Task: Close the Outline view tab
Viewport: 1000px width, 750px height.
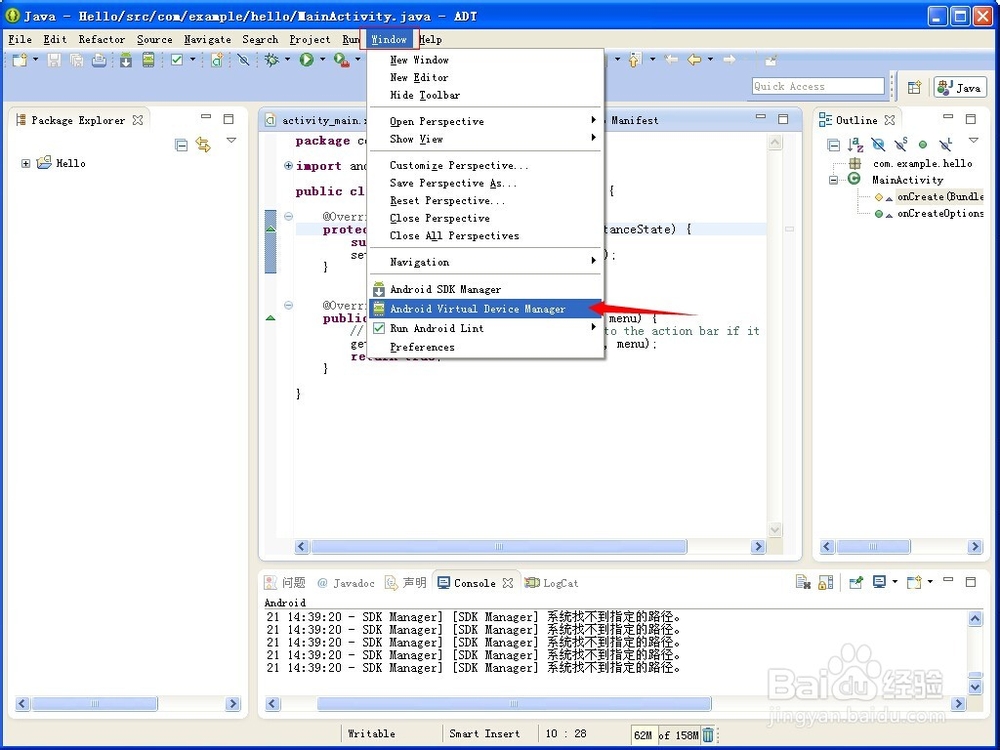Action: 890,120
